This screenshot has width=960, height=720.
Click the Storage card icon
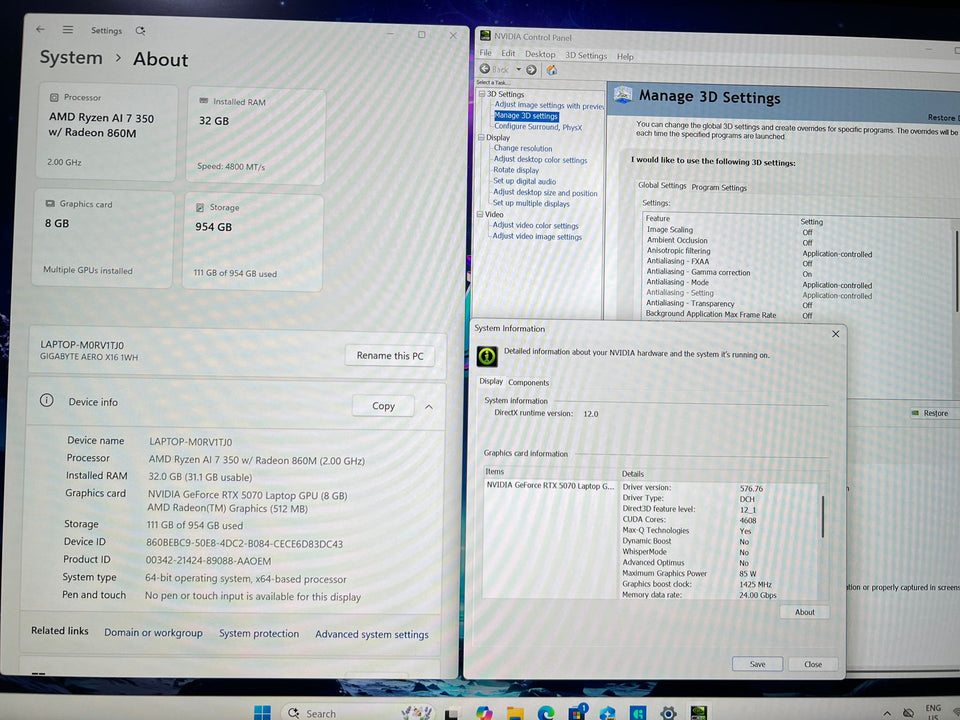[x=200, y=208]
